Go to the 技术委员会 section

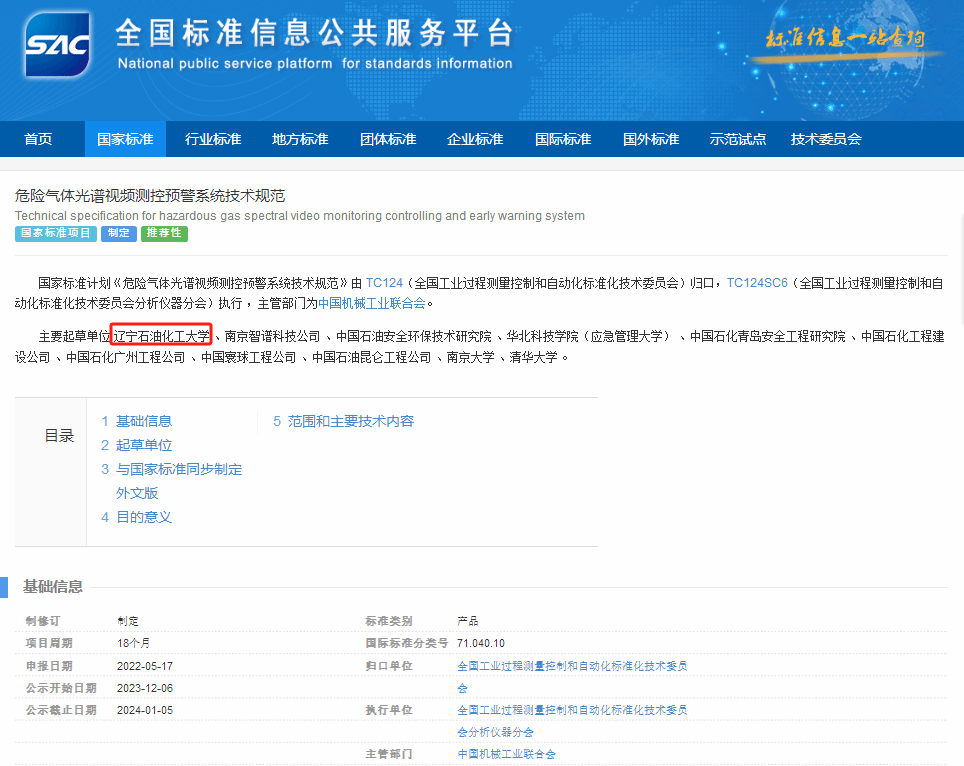pyautogui.click(x=826, y=139)
